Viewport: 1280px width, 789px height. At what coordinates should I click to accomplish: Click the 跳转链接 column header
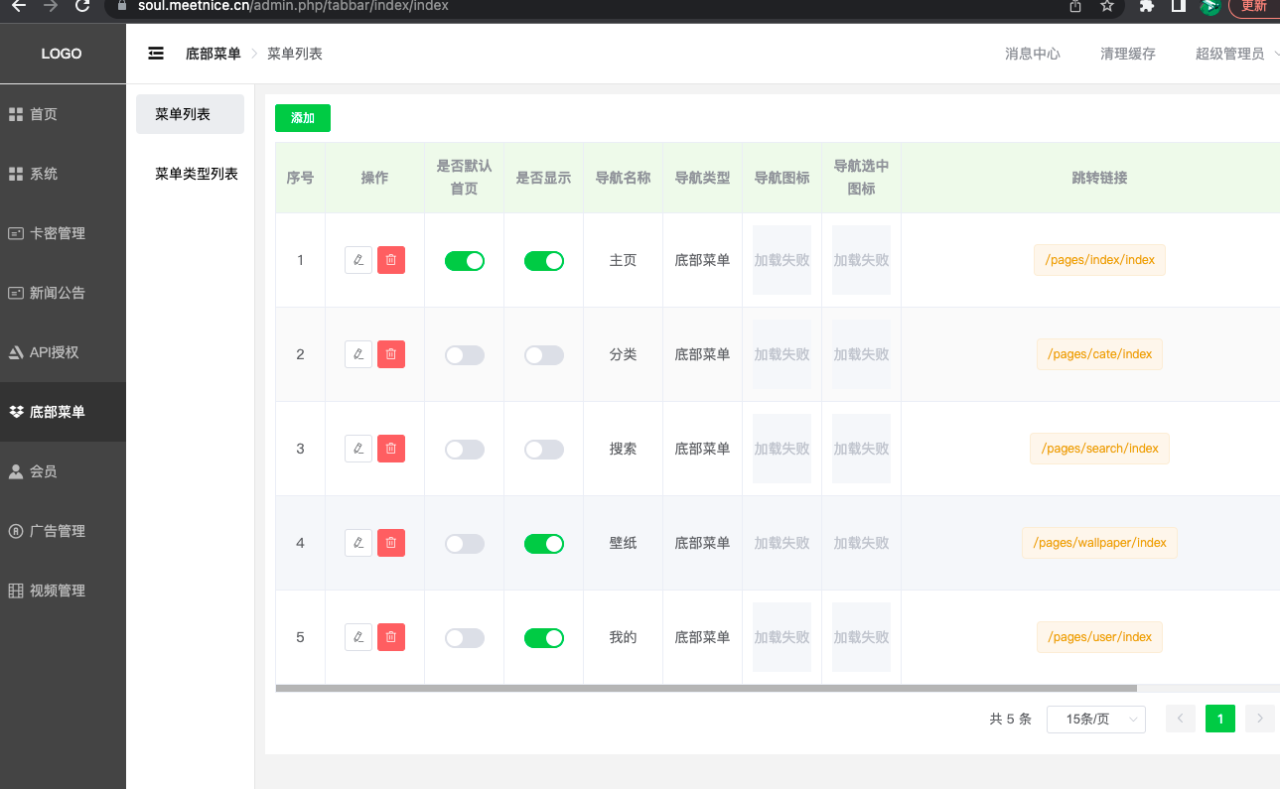pyautogui.click(x=1100, y=178)
